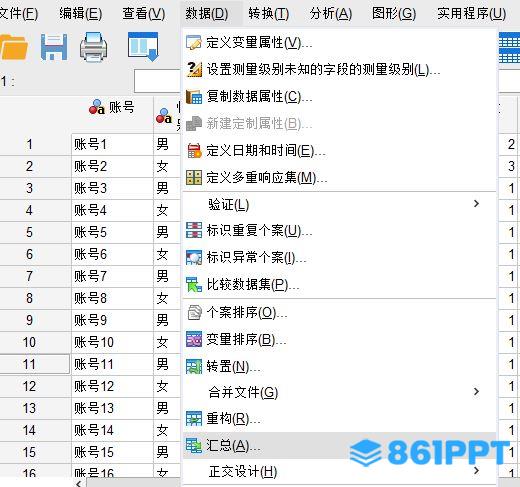Open the 转换(T) menu
Image resolution: width=520 pixels, height=487 pixels.
click(269, 14)
